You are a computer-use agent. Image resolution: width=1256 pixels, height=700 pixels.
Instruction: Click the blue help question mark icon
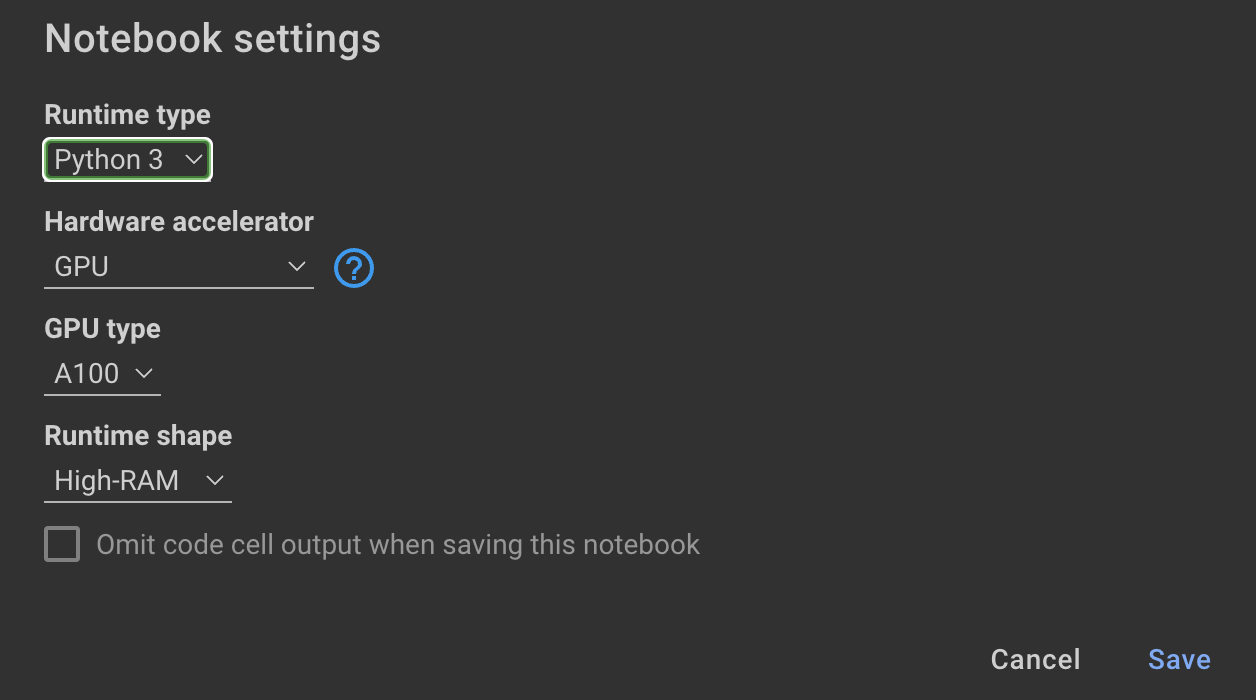click(x=354, y=268)
